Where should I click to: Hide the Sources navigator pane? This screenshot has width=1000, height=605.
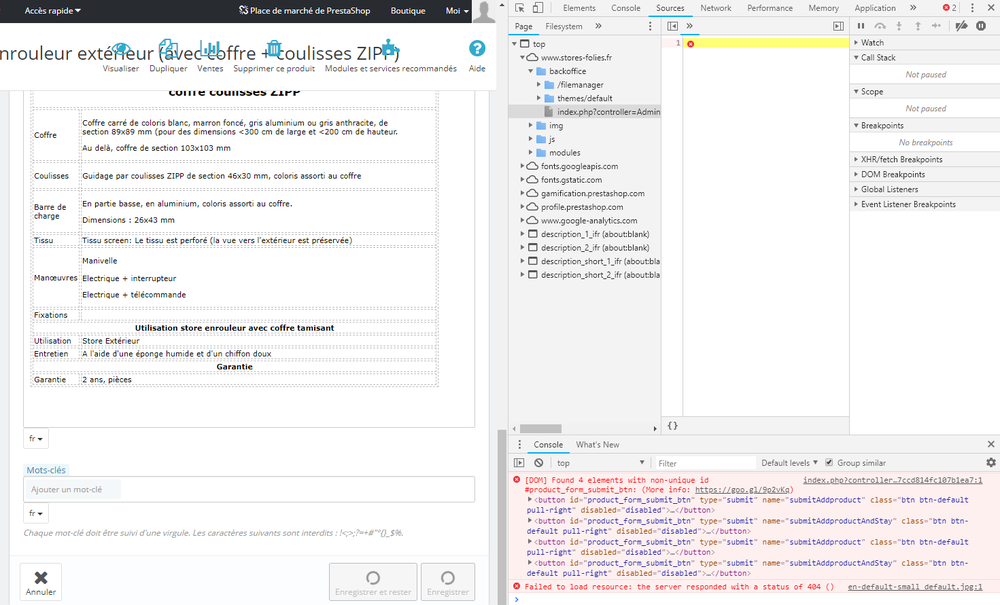click(x=672, y=26)
